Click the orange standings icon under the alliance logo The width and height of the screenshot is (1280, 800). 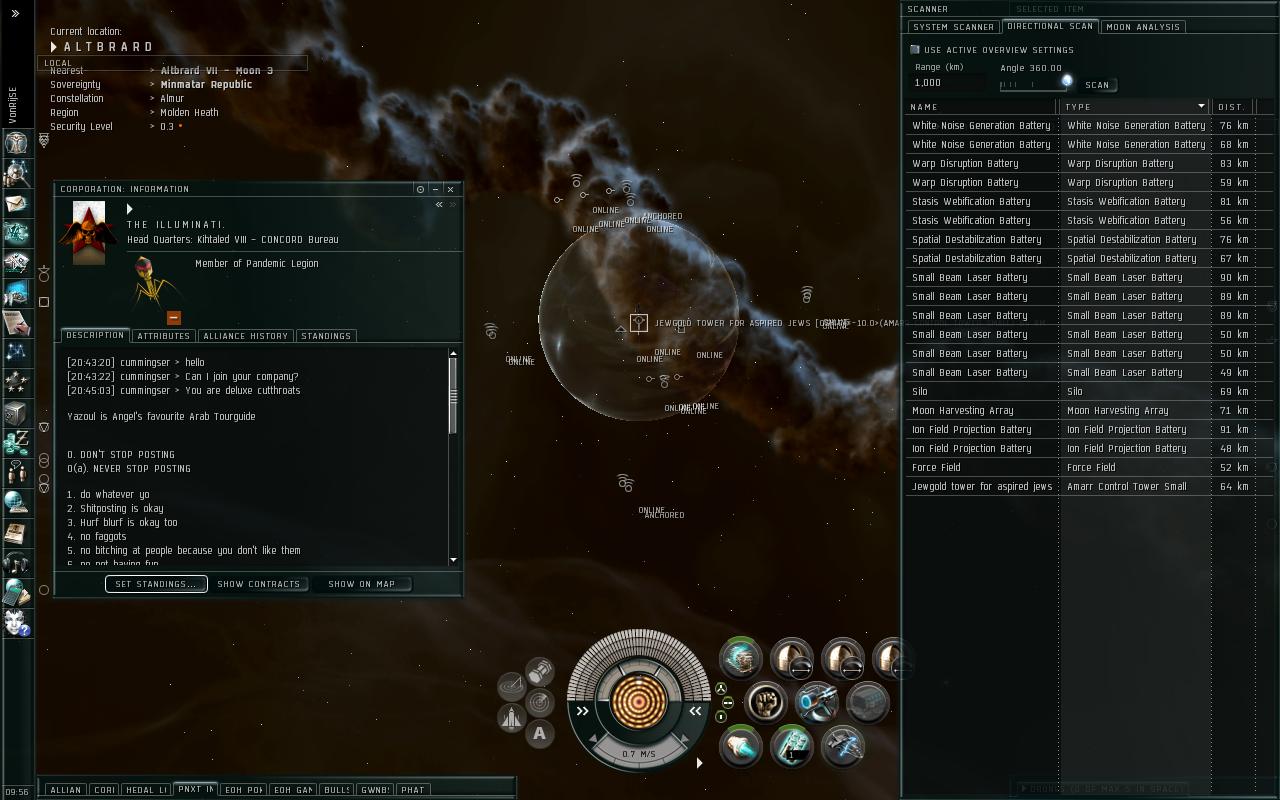[x=173, y=317]
